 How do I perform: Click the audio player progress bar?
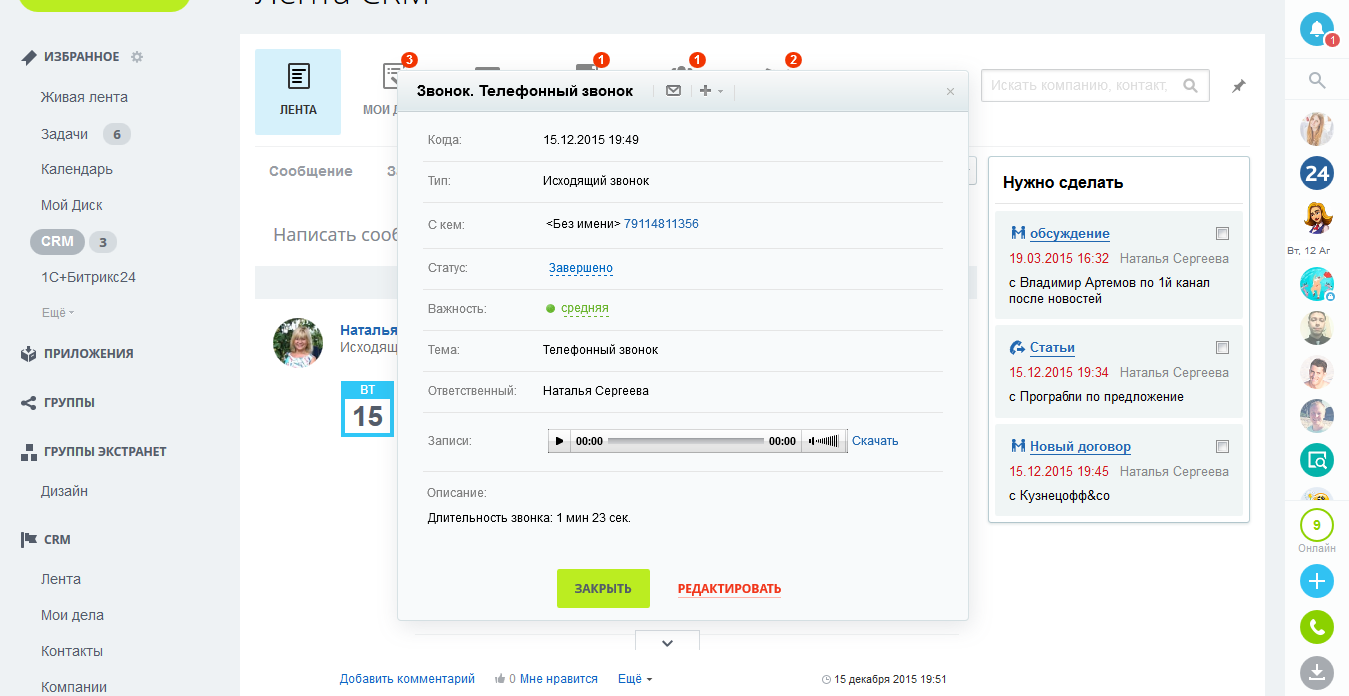[x=685, y=441]
